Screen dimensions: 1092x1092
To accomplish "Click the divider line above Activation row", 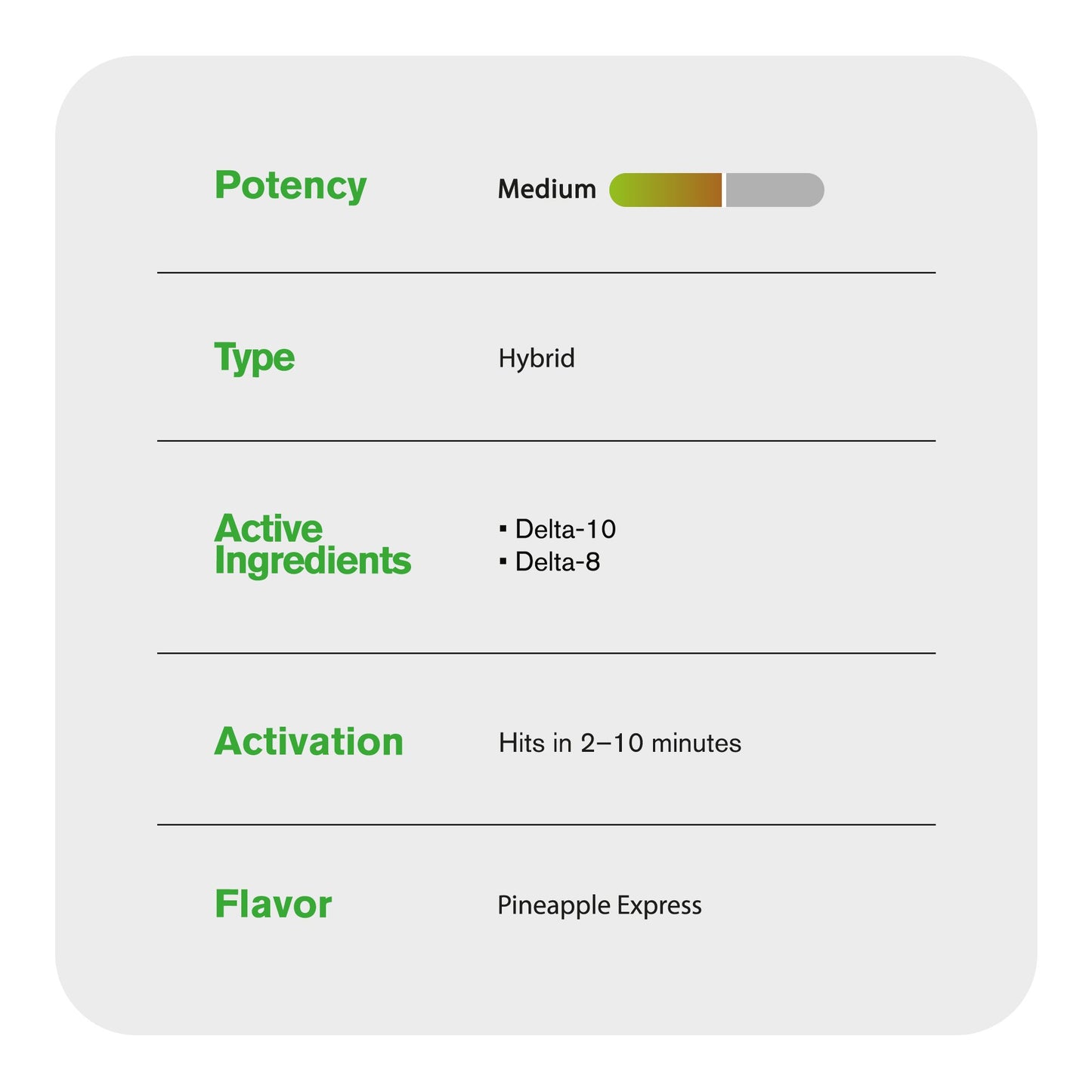I will (x=546, y=653).
